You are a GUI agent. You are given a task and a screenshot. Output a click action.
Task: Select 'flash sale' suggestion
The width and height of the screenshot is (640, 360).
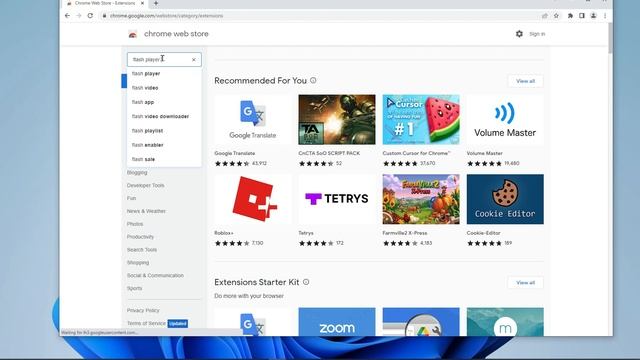point(164,159)
